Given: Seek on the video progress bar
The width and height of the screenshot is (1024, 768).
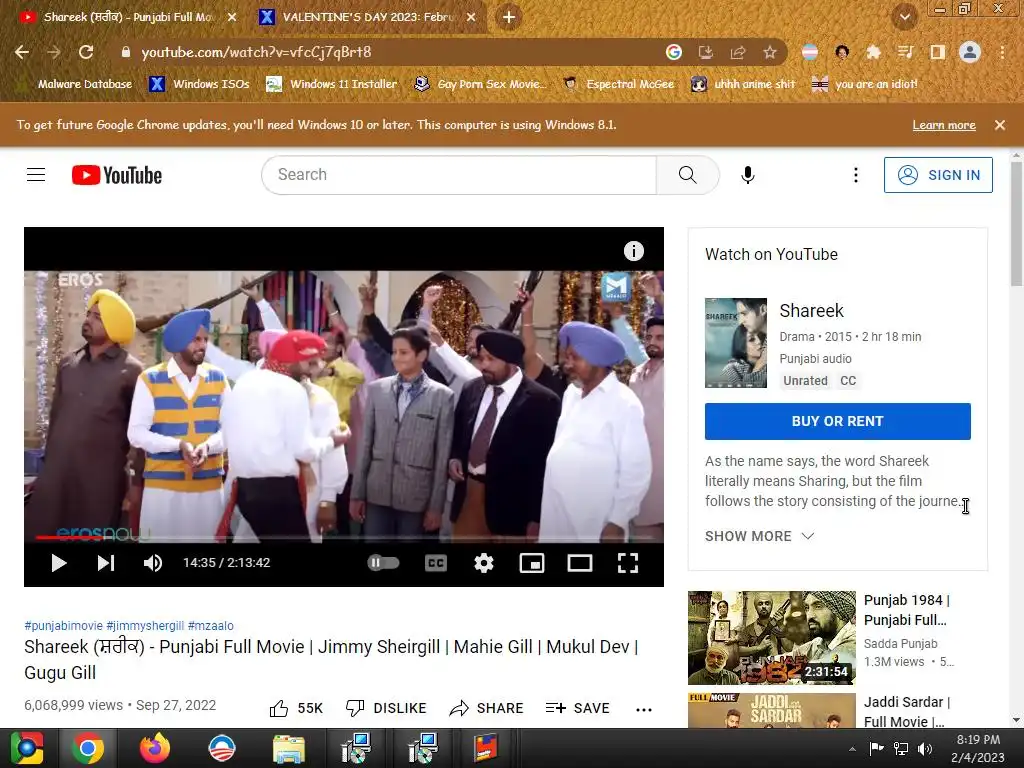Looking at the screenshot, I should [x=344, y=538].
